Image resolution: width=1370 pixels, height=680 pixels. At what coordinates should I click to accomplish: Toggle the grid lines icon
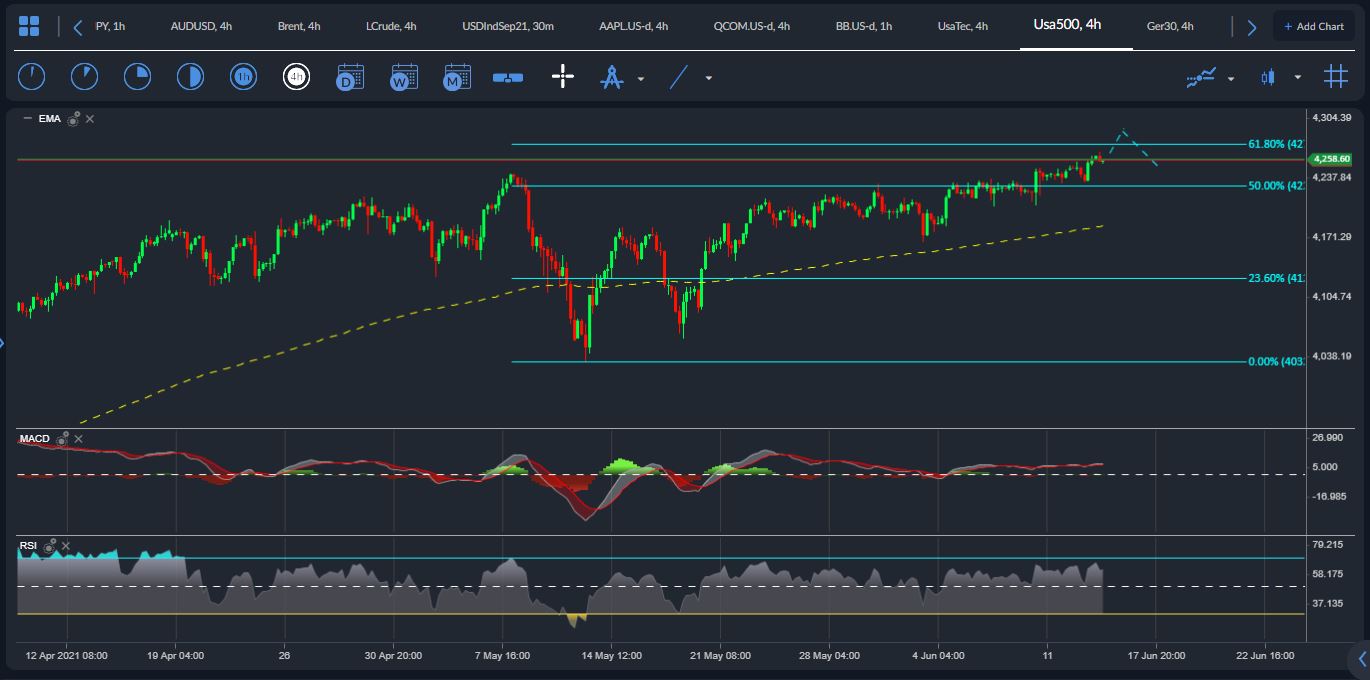coord(1335,77)
